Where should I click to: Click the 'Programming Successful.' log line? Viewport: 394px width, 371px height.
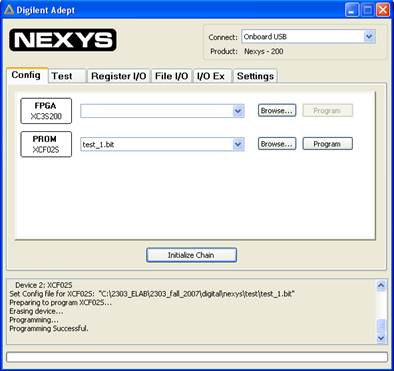(x=49, y=328)
